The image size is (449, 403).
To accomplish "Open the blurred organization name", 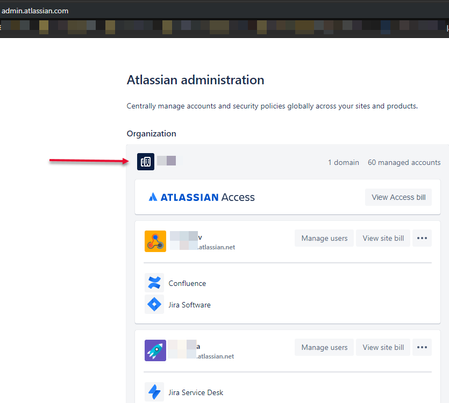I will click(x=166, y=161).
